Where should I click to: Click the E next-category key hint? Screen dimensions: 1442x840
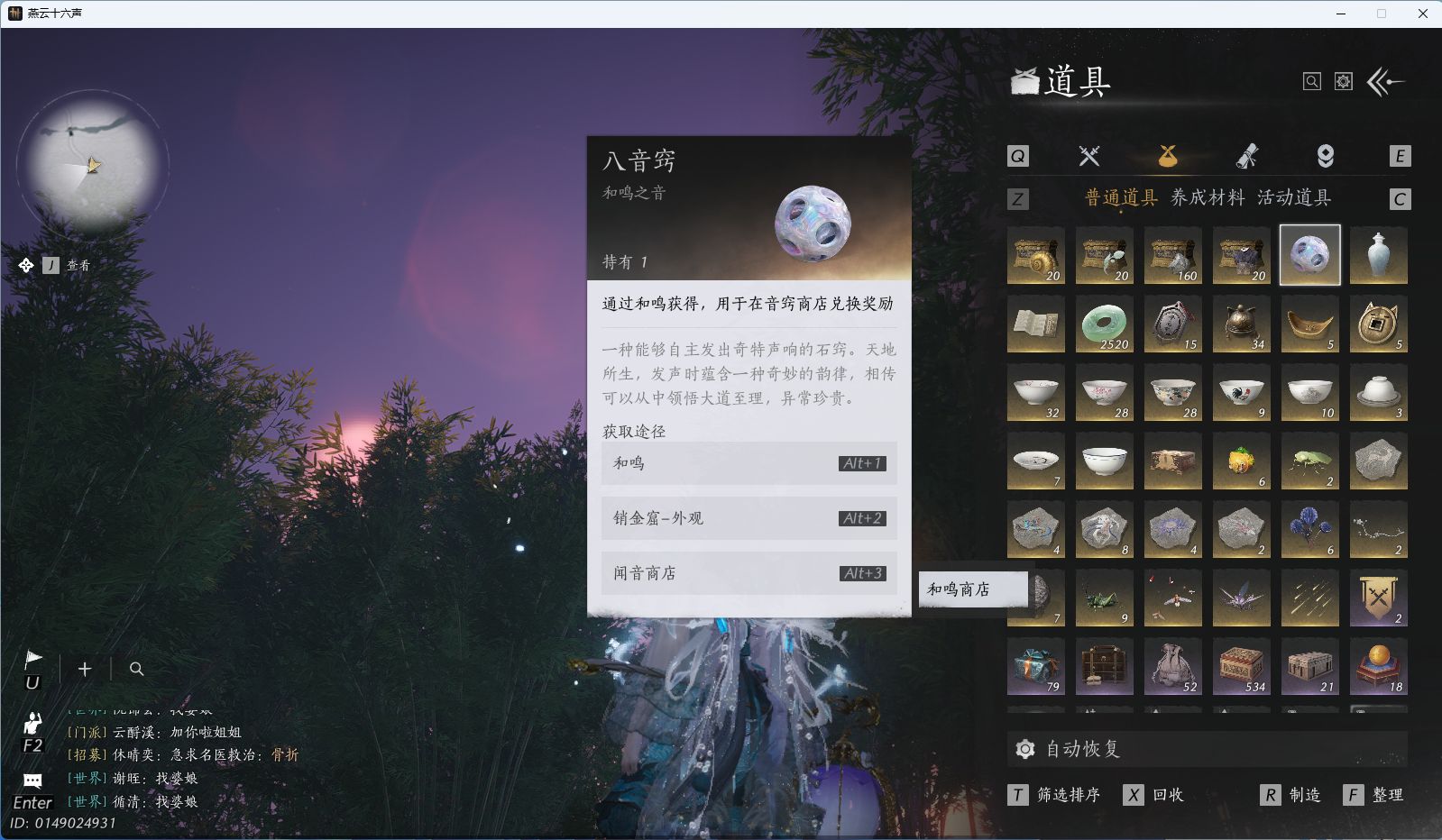coord(1400,156)
